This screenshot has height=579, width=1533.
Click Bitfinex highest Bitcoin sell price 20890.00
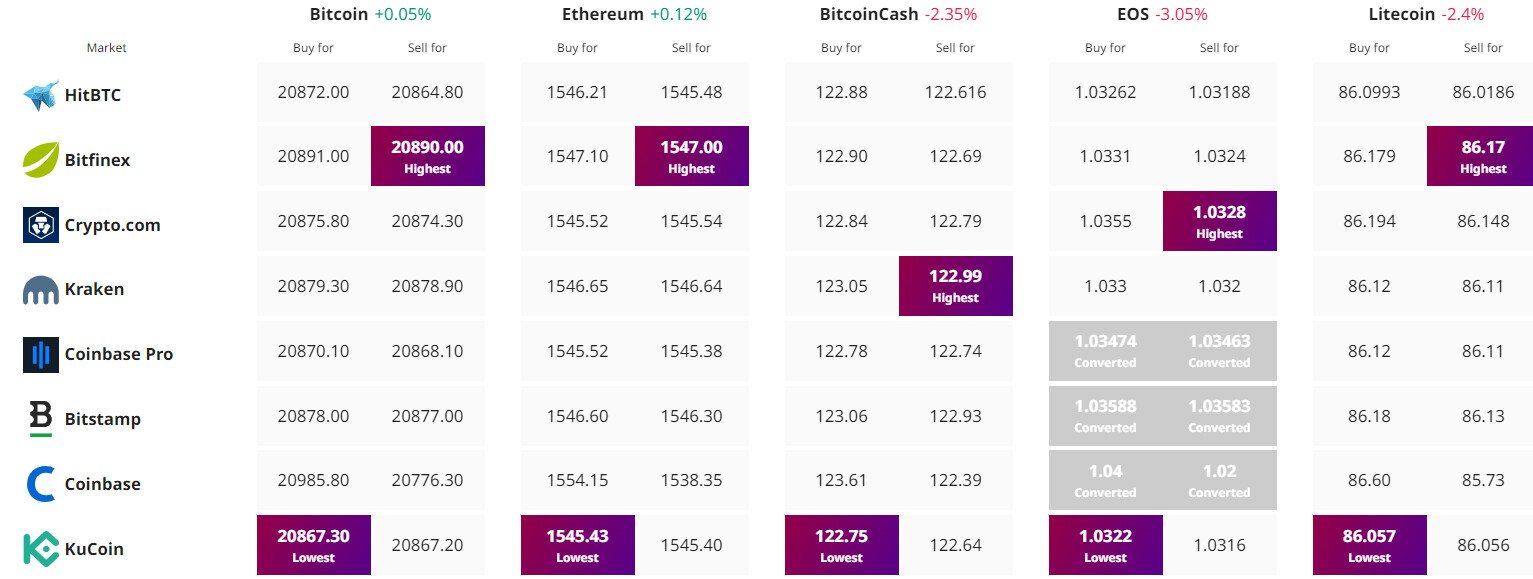[x=428, y=156]
